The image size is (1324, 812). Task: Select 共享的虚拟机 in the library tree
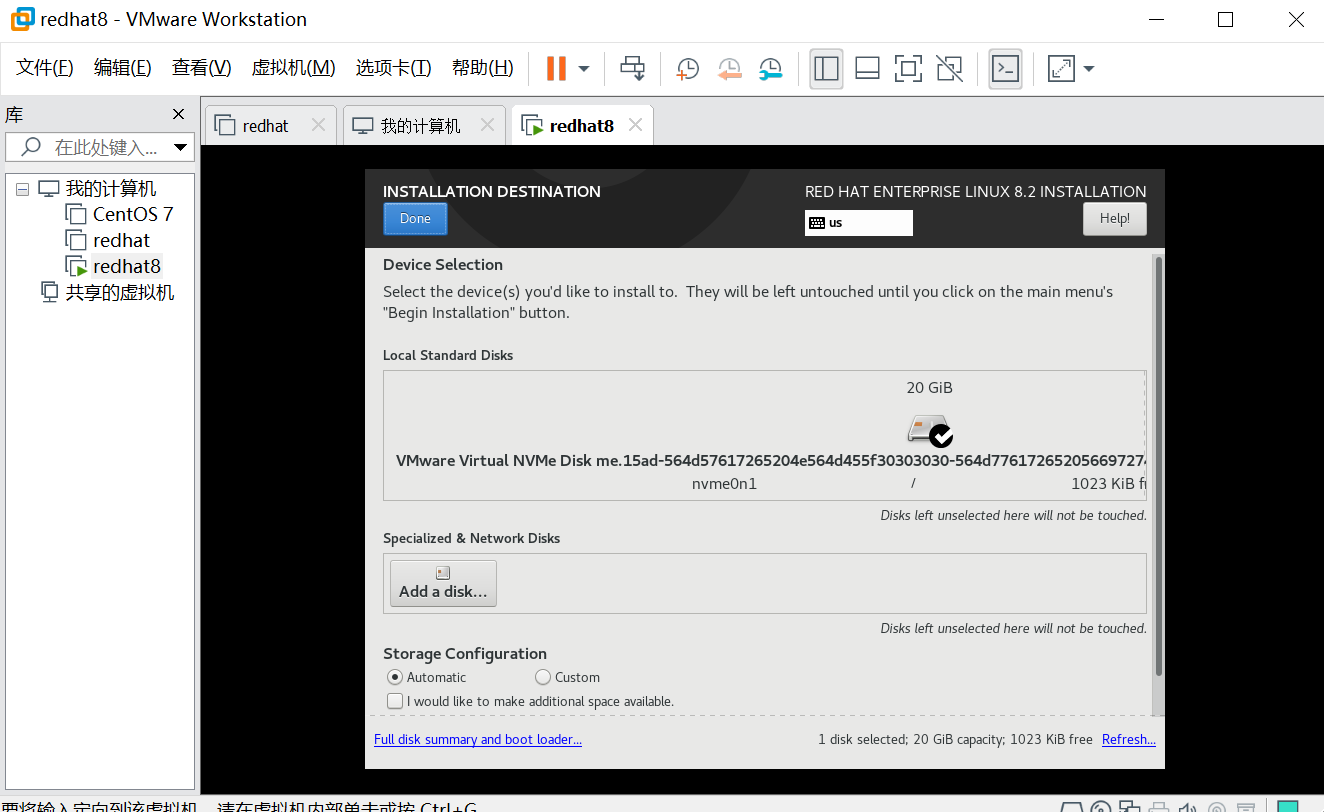tap(120, 292)
